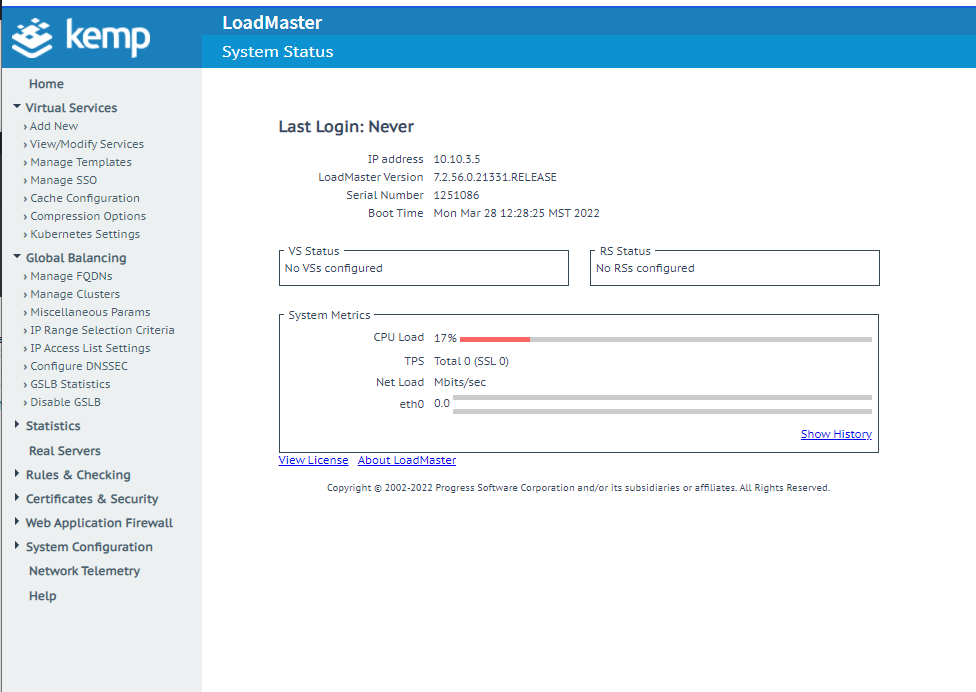Click the 'No VSs configured' text

(x=334, y=268)
